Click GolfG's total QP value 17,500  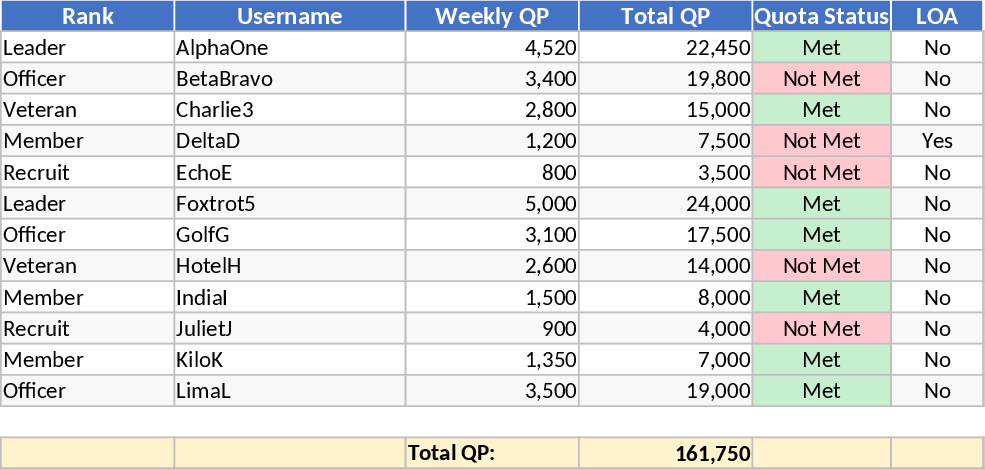[665, 235]
